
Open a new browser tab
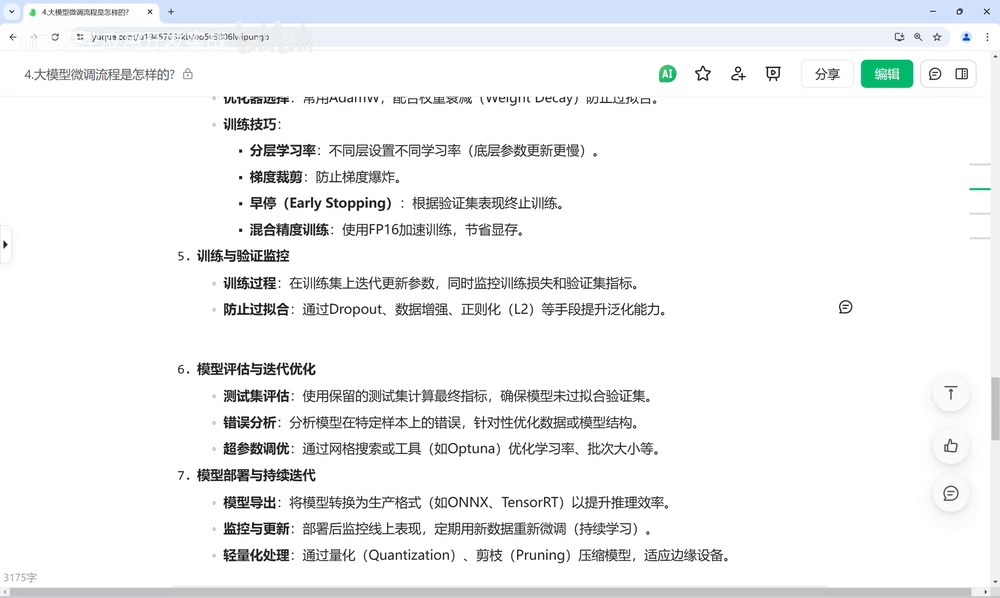pyautogui.click(x=171, y=11)
